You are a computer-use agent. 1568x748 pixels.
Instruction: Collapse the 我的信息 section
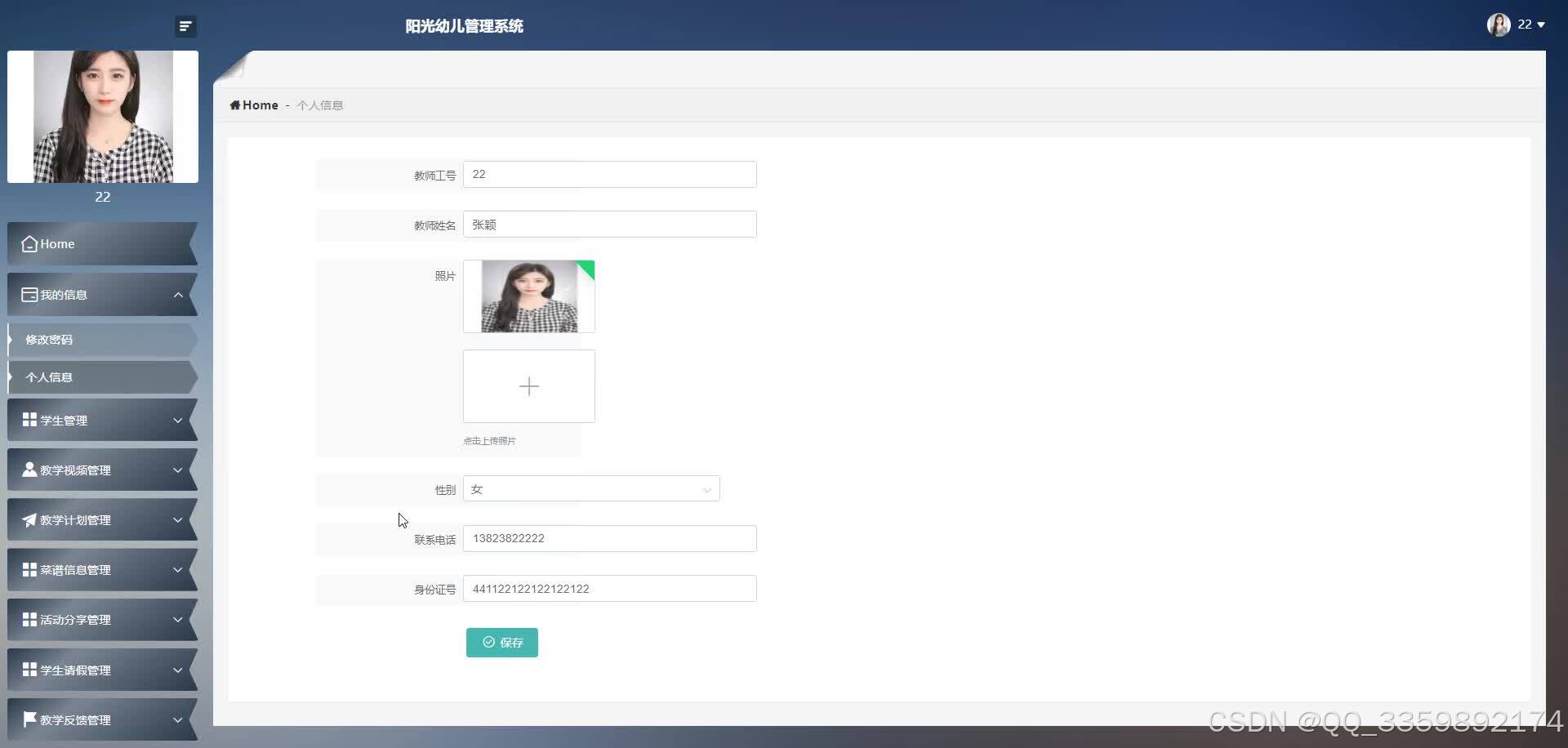point(178,294)
